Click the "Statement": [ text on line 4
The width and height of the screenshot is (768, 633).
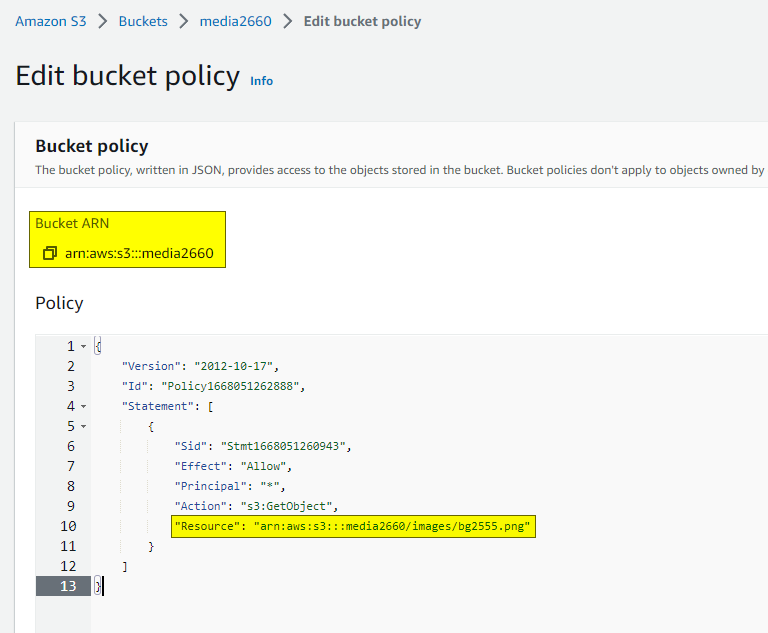tap(168, 407)
